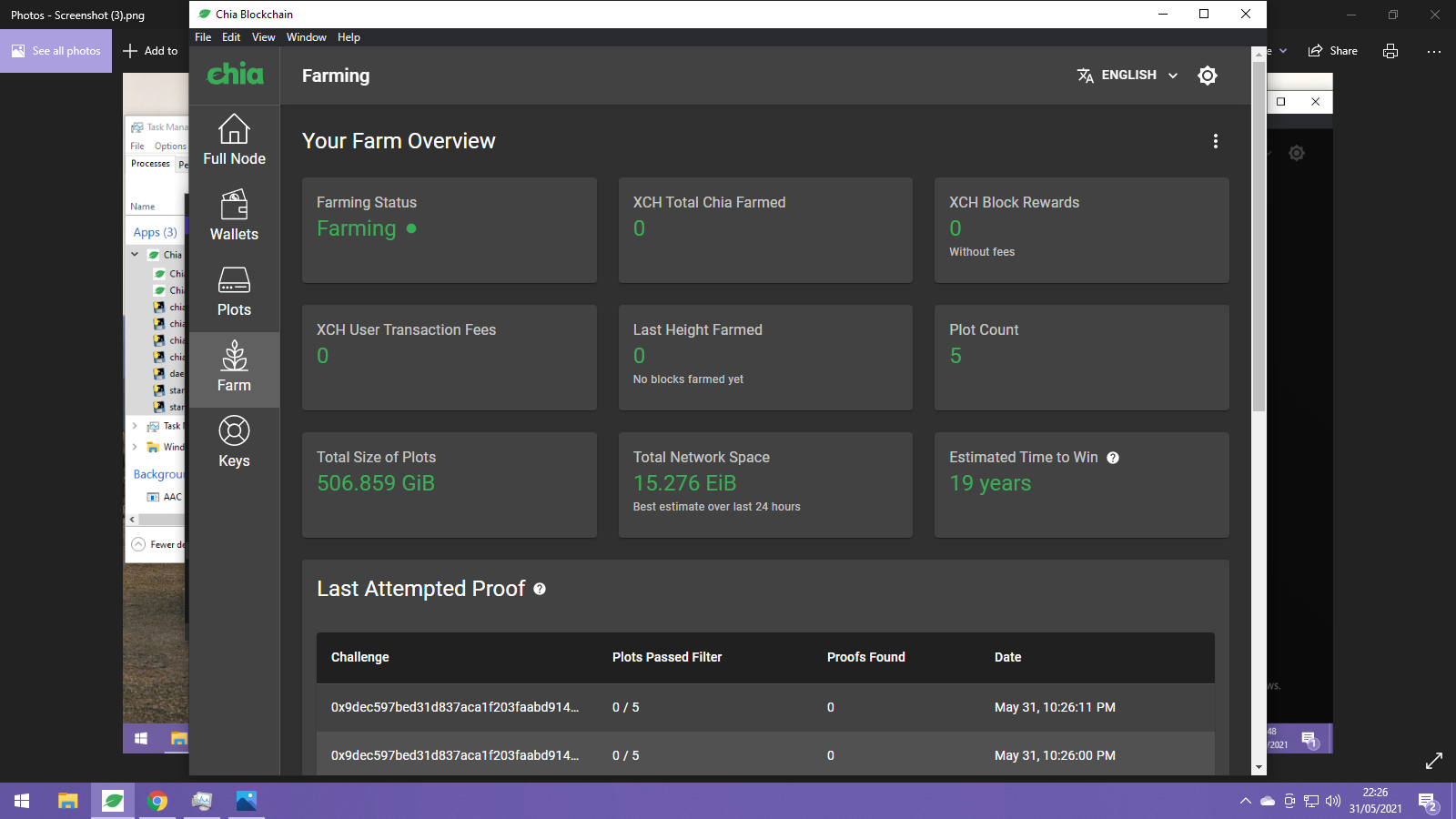This screenshot has height=819, width=1456.
Task: Click the volume speaker tray icon
Action: [x=1333, y=801]
